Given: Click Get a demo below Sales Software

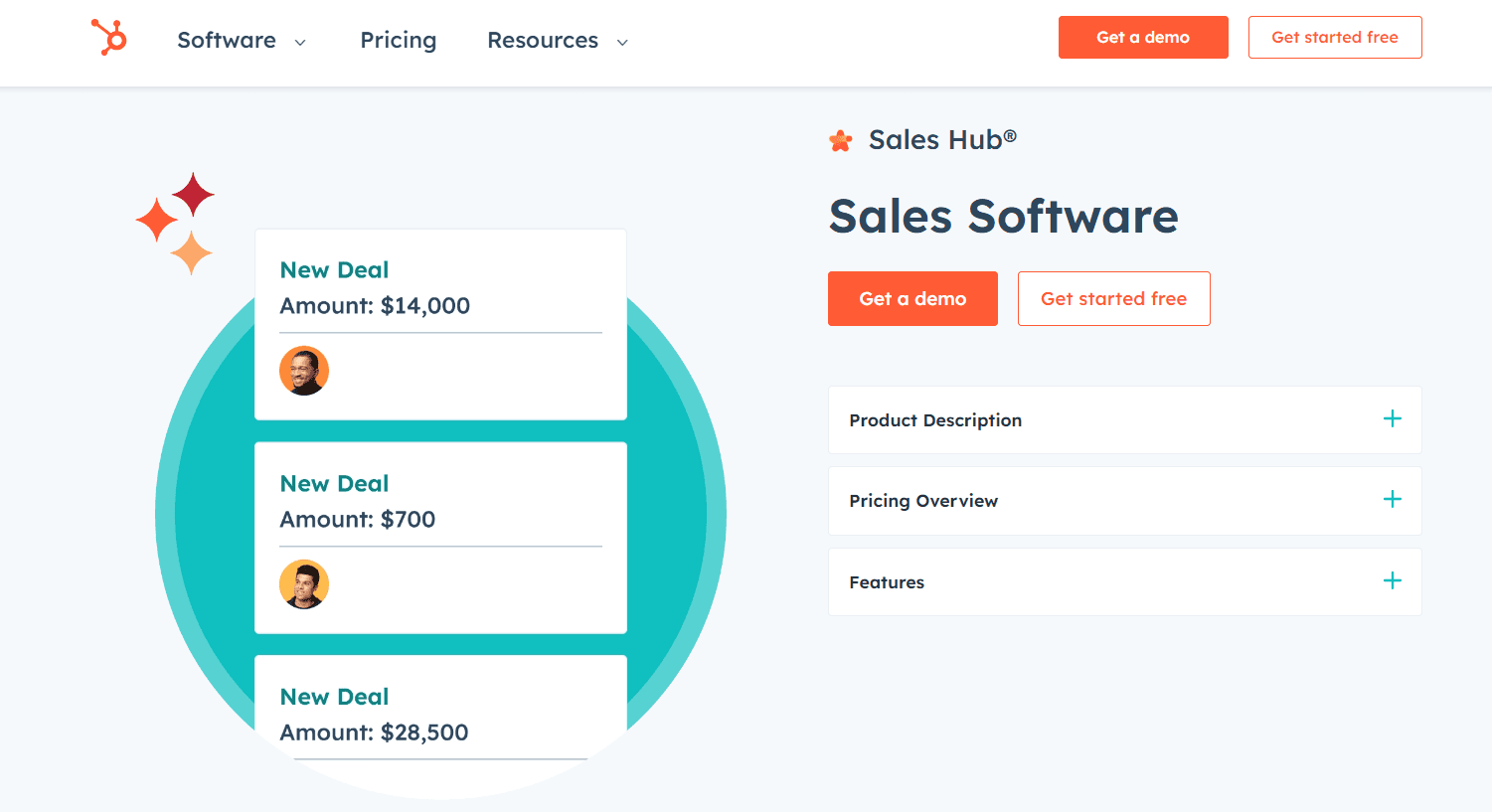Looking at the screenshot, I should pyautogui.click(x=912, y=299).
